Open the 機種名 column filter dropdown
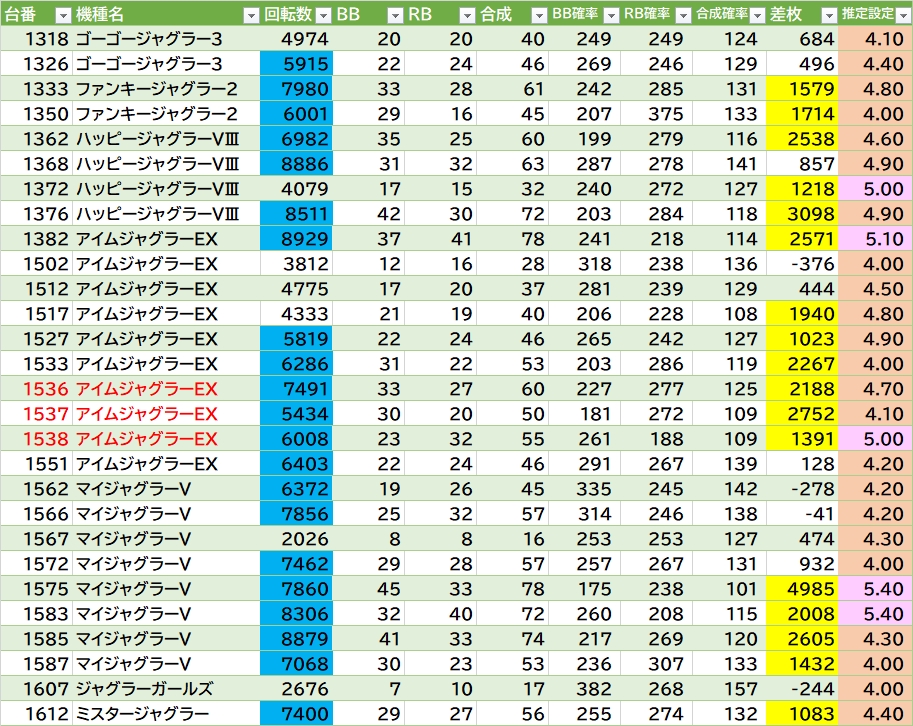 point(251,16)
